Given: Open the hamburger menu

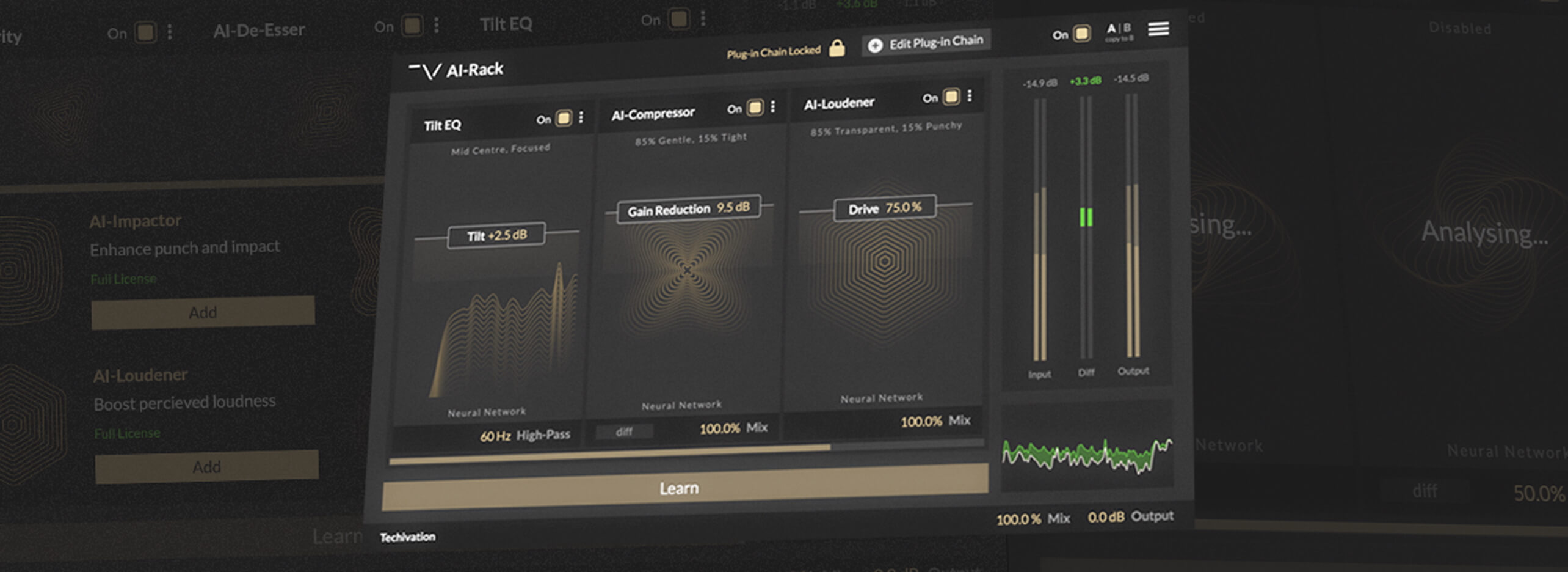Looking at the screenshot, I should (x=1158, y=29).
